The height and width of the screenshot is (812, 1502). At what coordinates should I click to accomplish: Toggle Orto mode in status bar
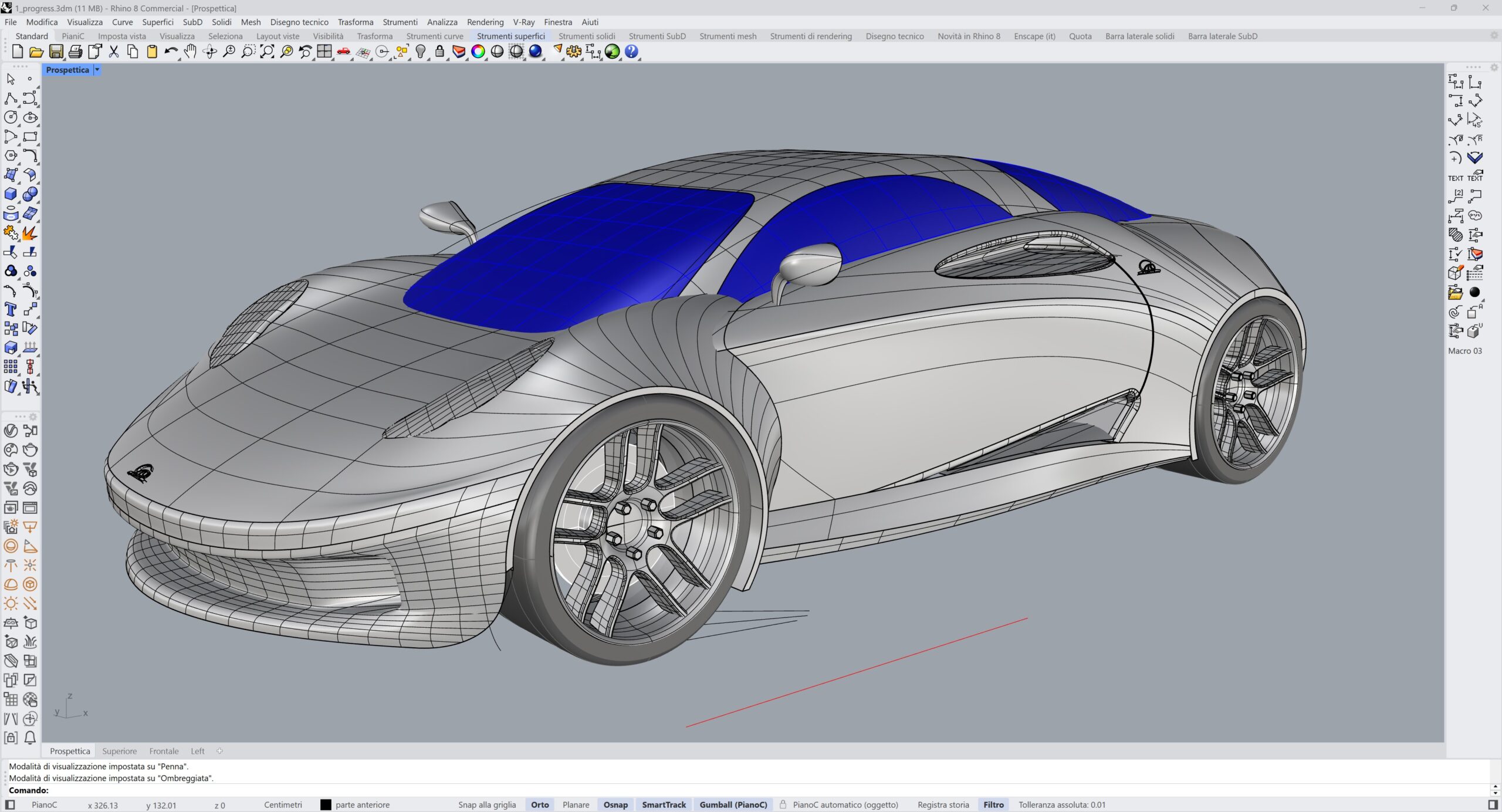pyautogui.click(x=540, y=804)
